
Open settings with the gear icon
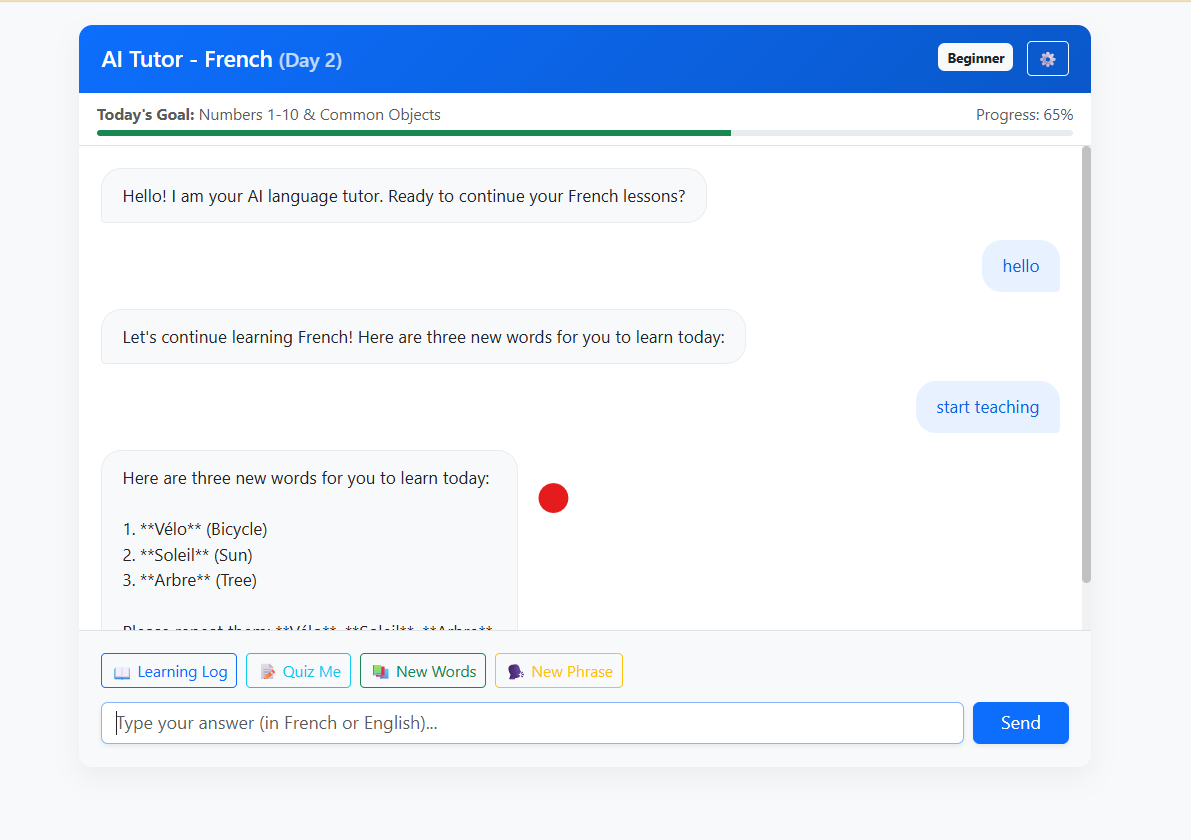click(x=1047, y=58)
